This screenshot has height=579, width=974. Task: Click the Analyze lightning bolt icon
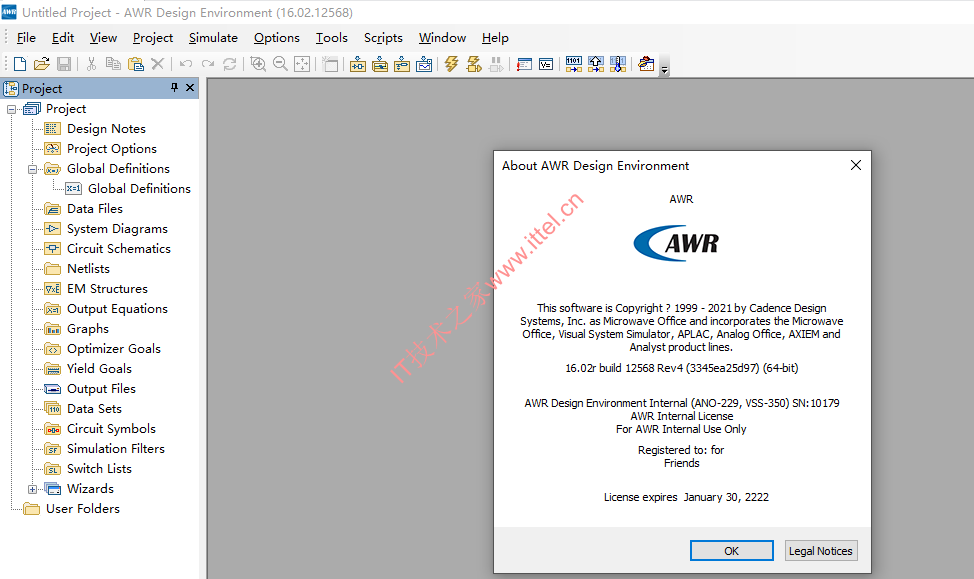tap(452, 64)
